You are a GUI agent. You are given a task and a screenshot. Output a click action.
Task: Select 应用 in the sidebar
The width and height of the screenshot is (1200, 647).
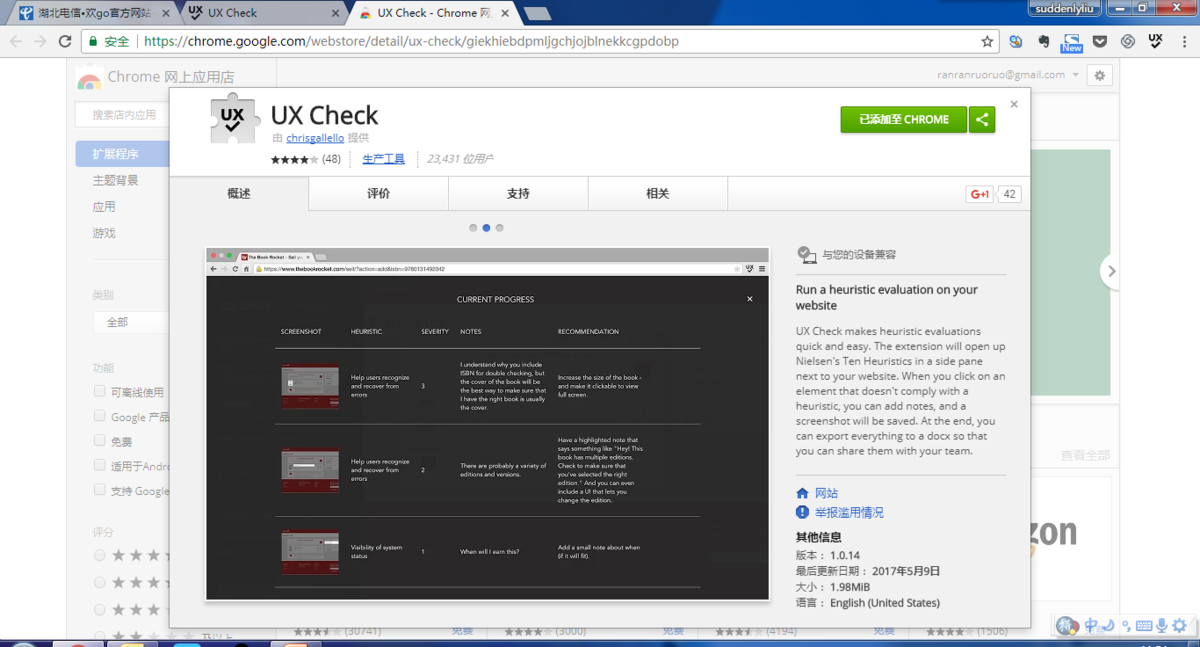(104, 207)
